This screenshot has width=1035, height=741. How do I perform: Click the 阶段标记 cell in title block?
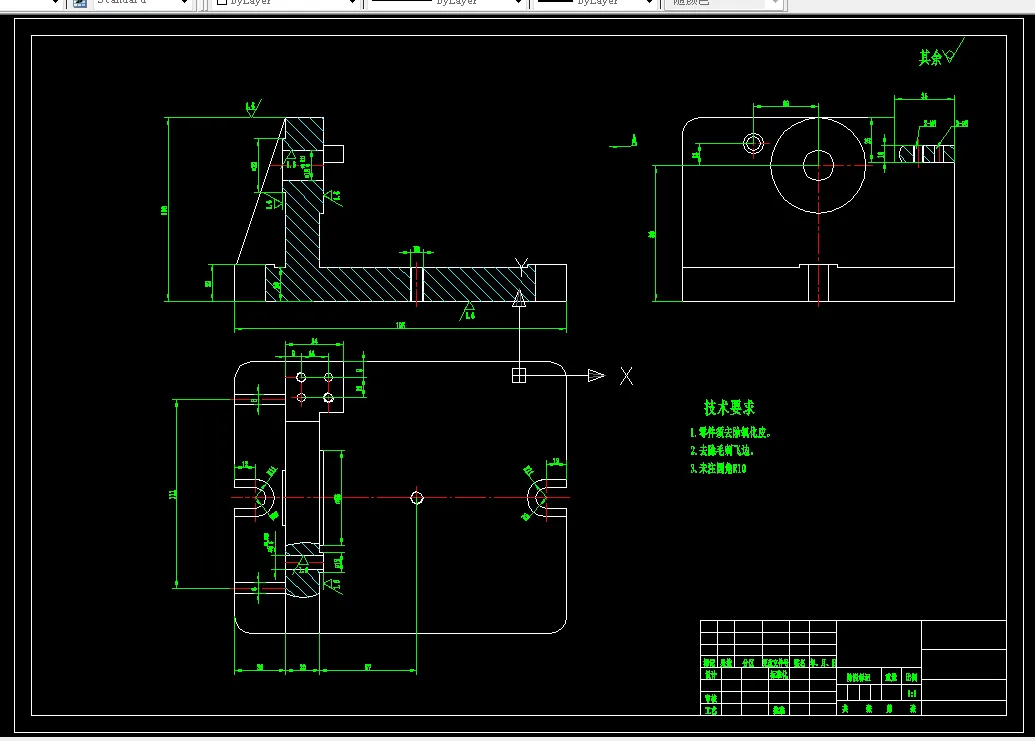point(859,678)
